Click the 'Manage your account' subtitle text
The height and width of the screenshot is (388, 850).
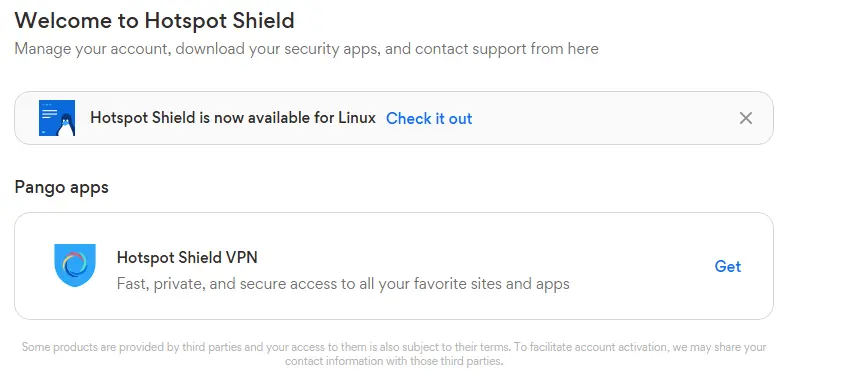point(306,49)
